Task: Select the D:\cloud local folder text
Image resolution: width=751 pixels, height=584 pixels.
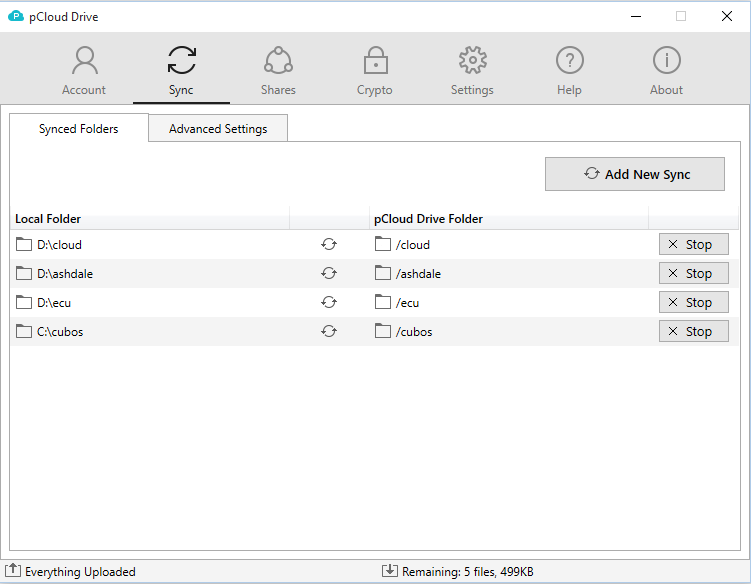Action: (59, 245)
